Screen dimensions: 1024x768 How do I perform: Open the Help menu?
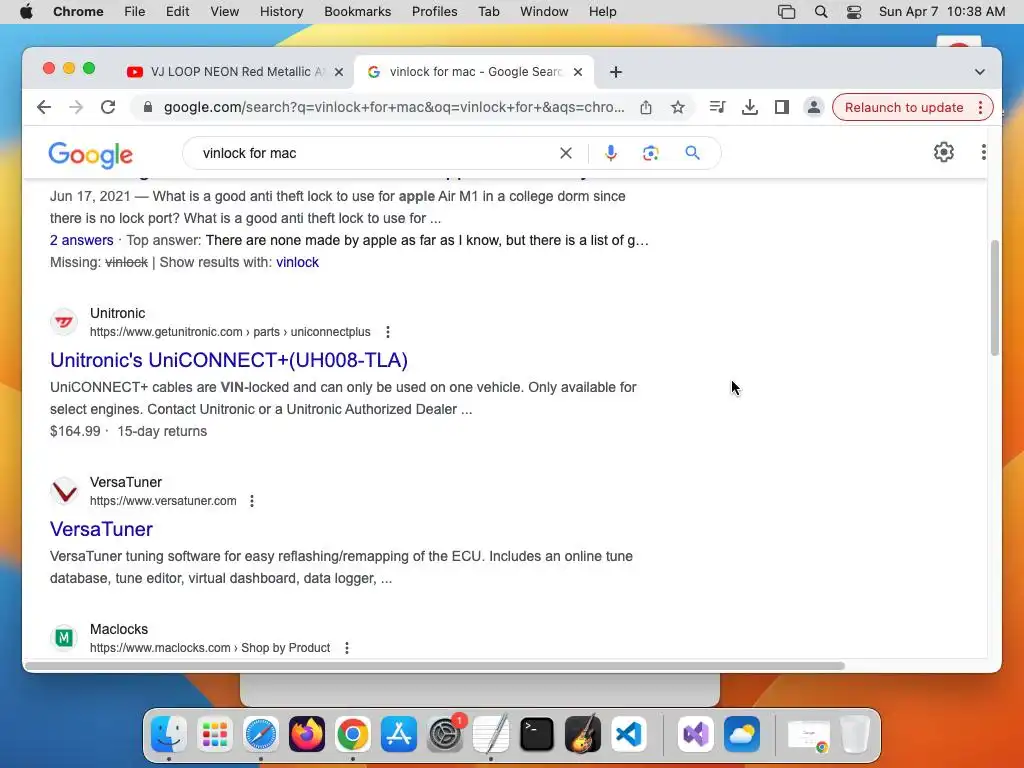602,12
